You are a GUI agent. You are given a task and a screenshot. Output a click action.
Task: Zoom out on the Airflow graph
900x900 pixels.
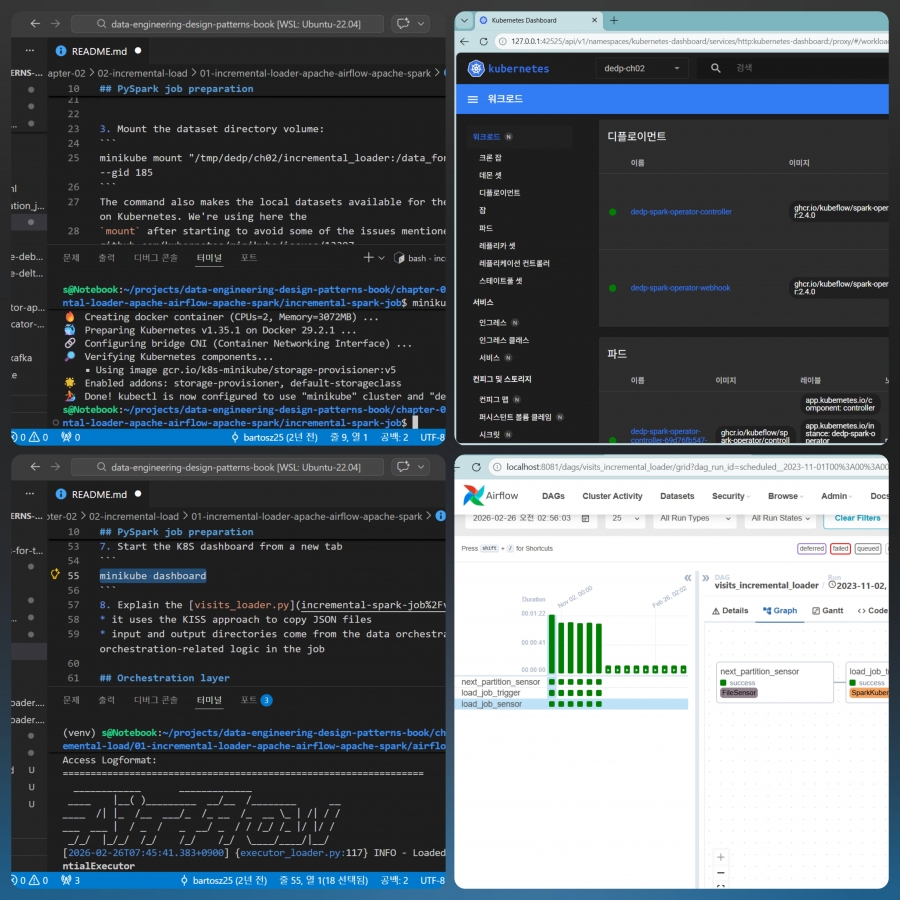[x=720, y=873]
